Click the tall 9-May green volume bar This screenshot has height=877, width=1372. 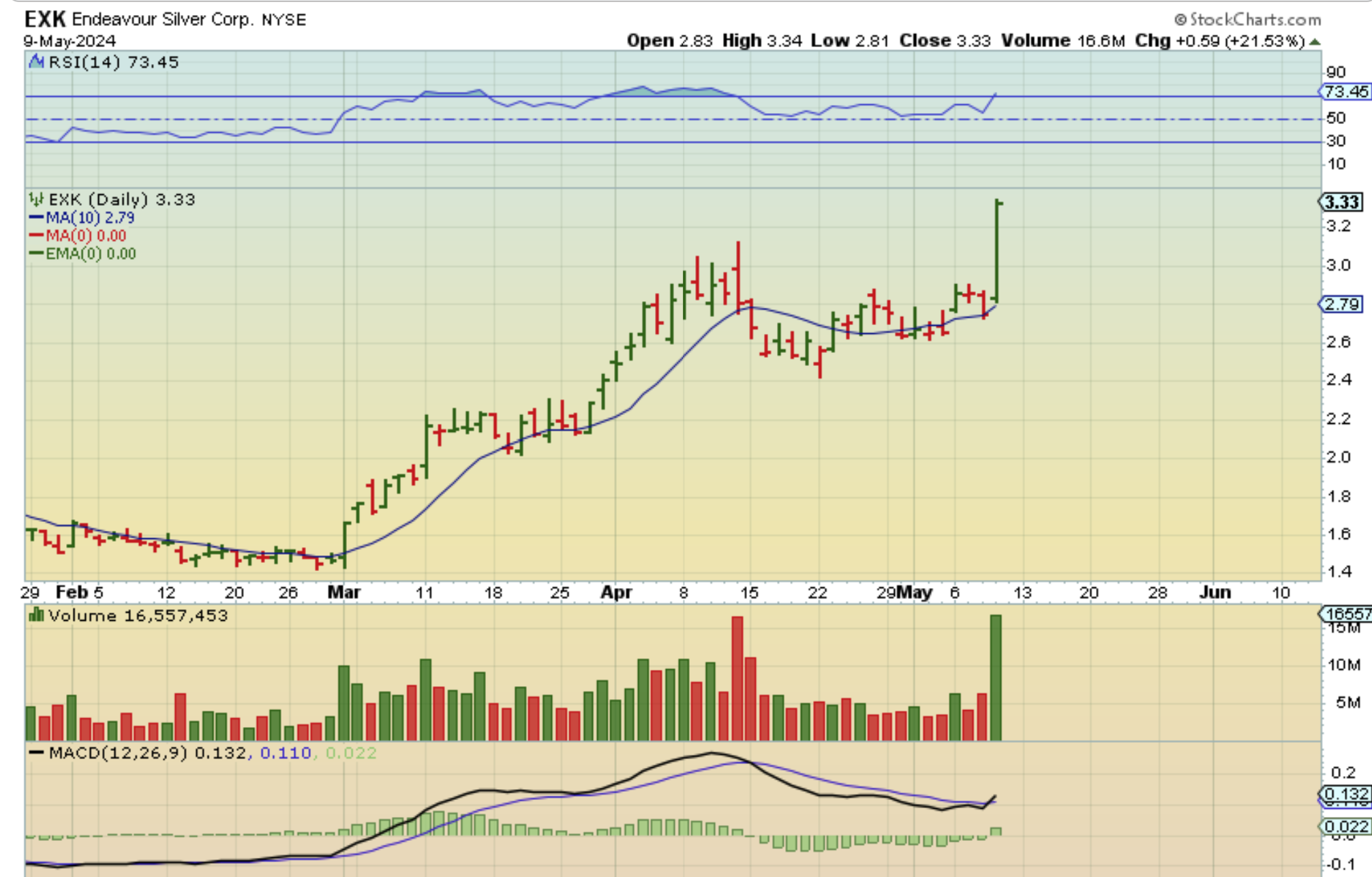tap(996, 678)
